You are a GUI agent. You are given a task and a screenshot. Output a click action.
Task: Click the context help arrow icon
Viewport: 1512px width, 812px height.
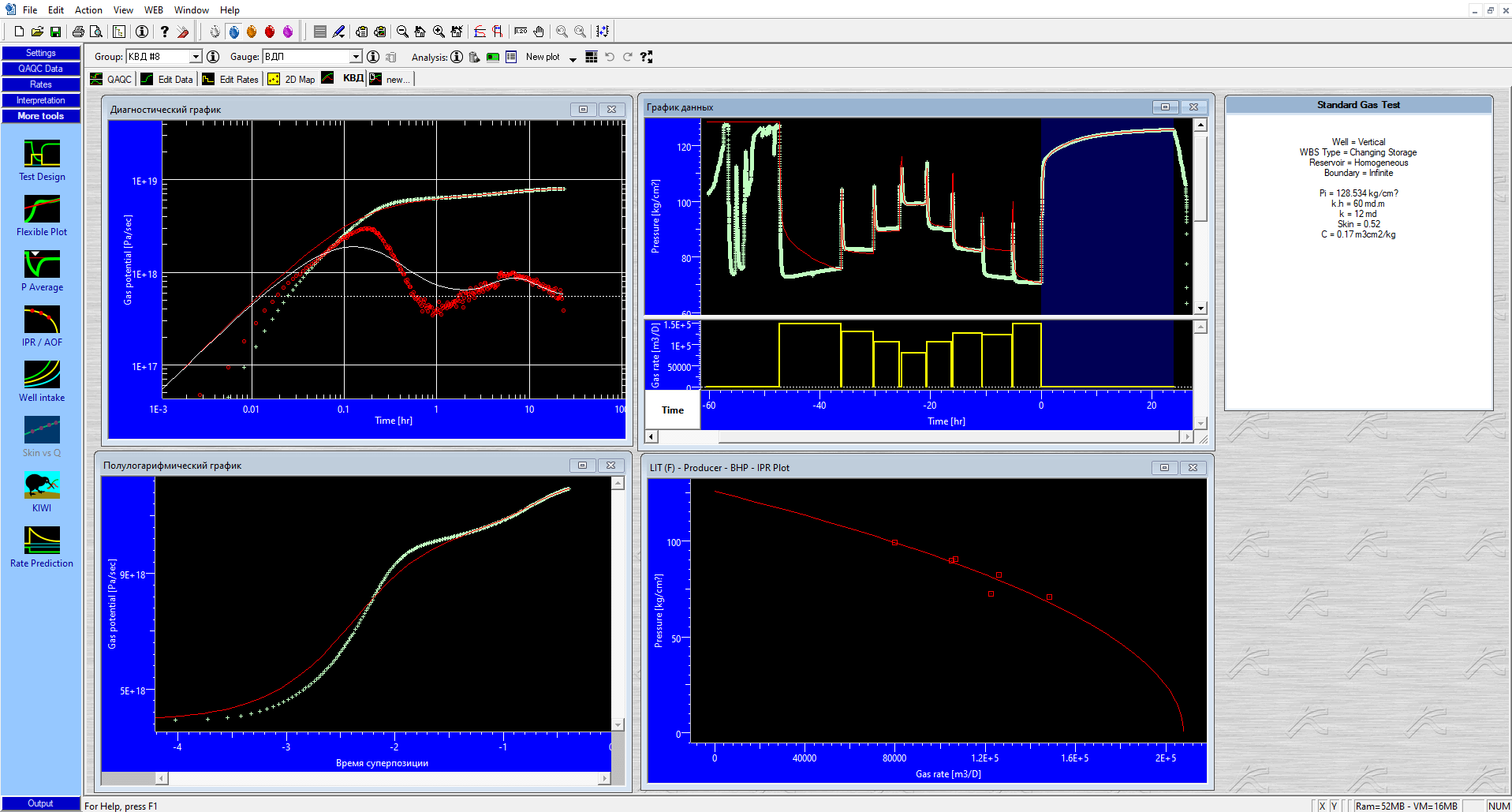tap(646, 57)
